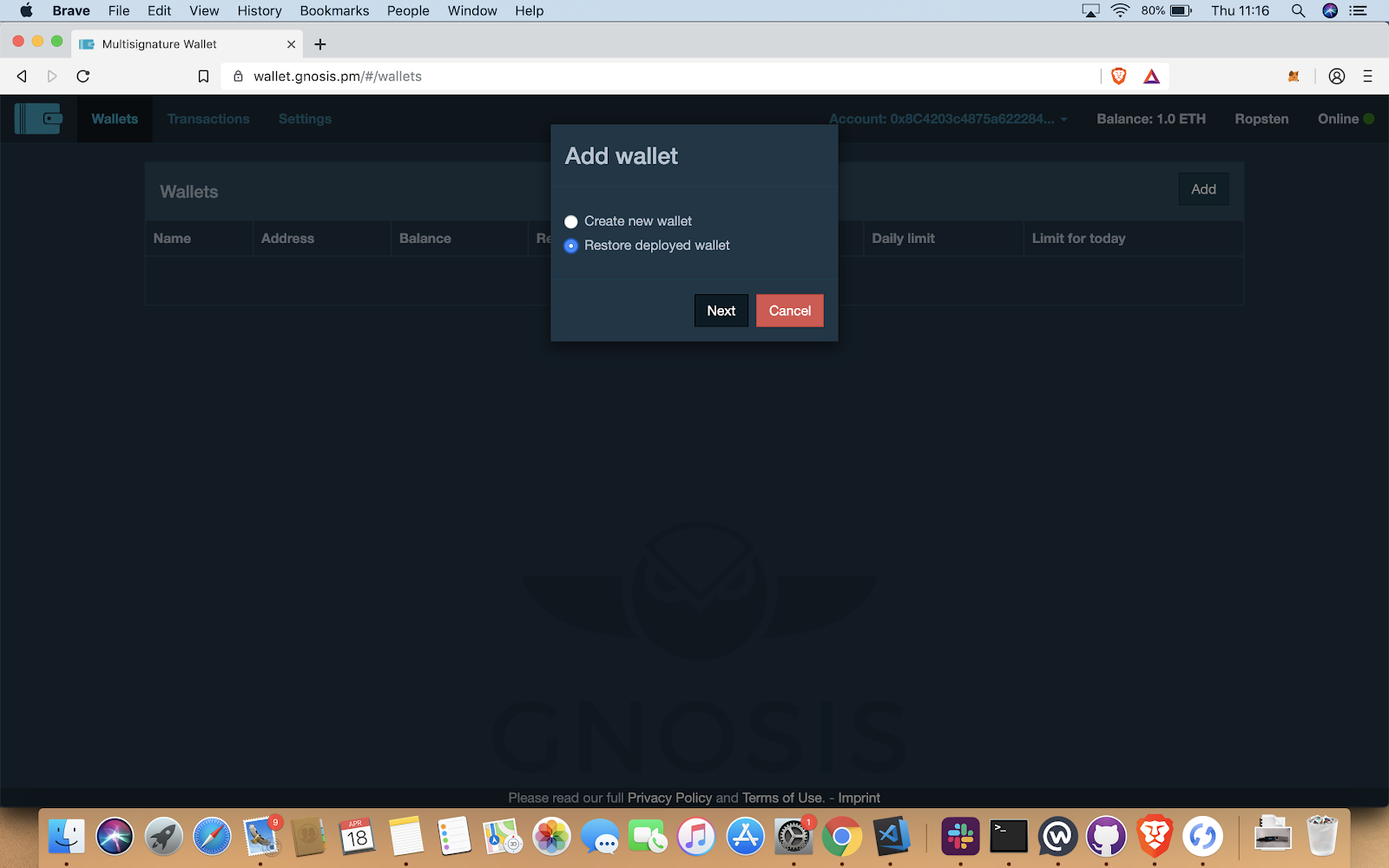Viewport: 1389px width, 868px height.
Task: Reload the page with refresh icon
Action: point(83,76)
